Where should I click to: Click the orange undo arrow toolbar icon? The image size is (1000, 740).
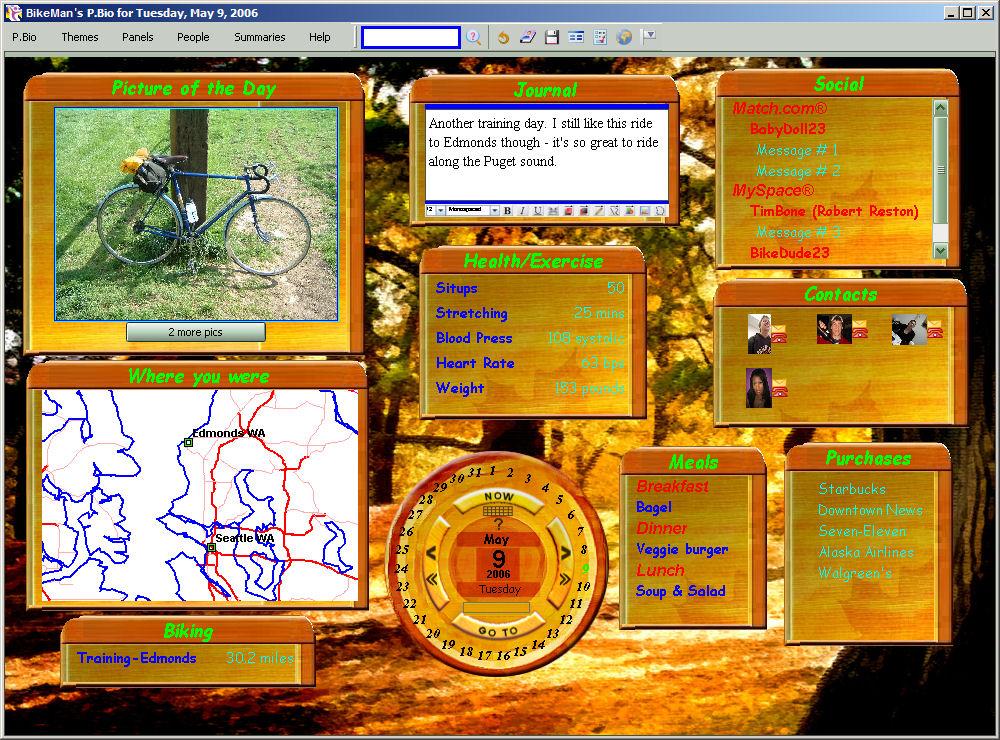point(503,37)
